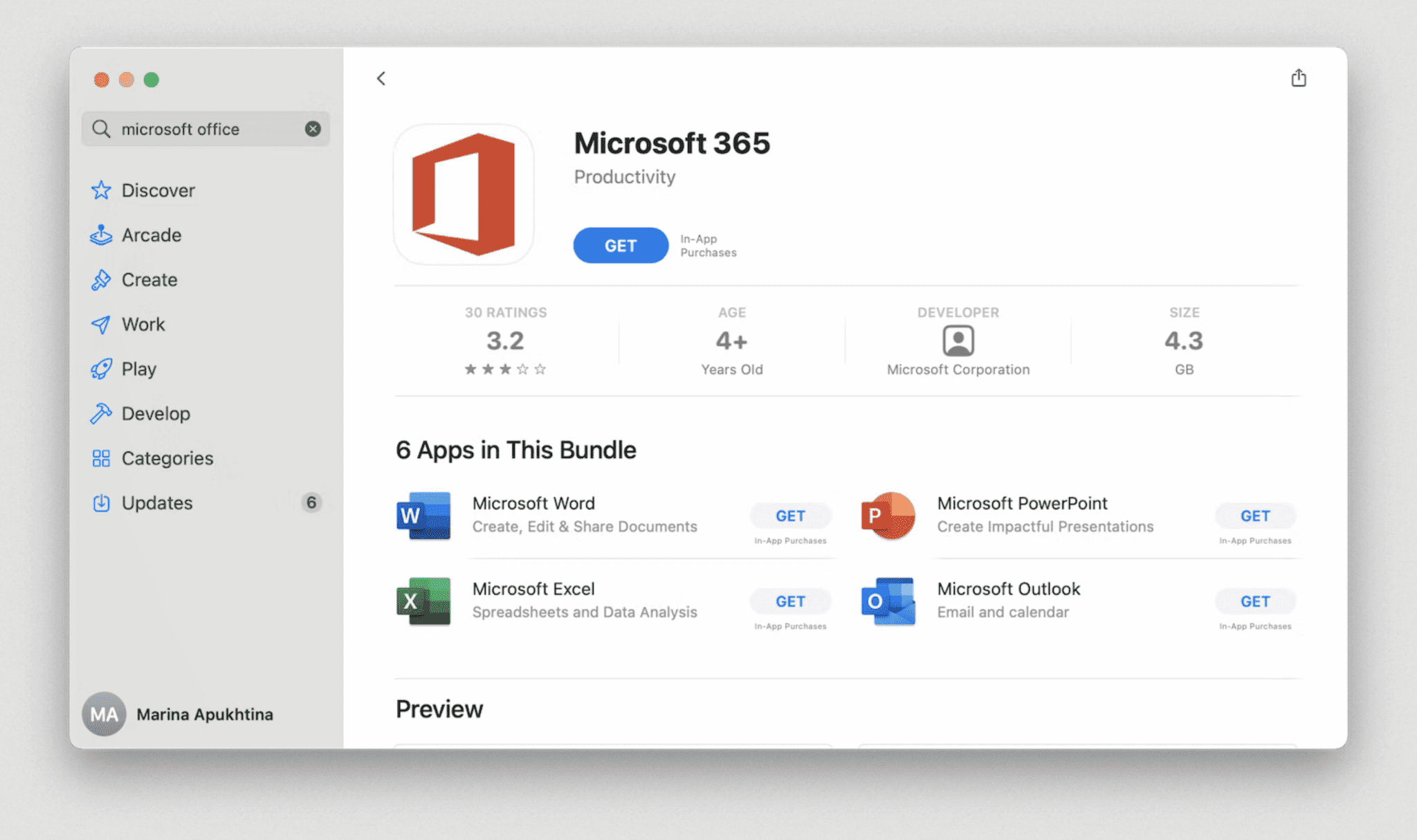The height and width of the screenshot is (840, 1417).
Task: Clear the search field with the x icon
Action: tap(313, 129)
